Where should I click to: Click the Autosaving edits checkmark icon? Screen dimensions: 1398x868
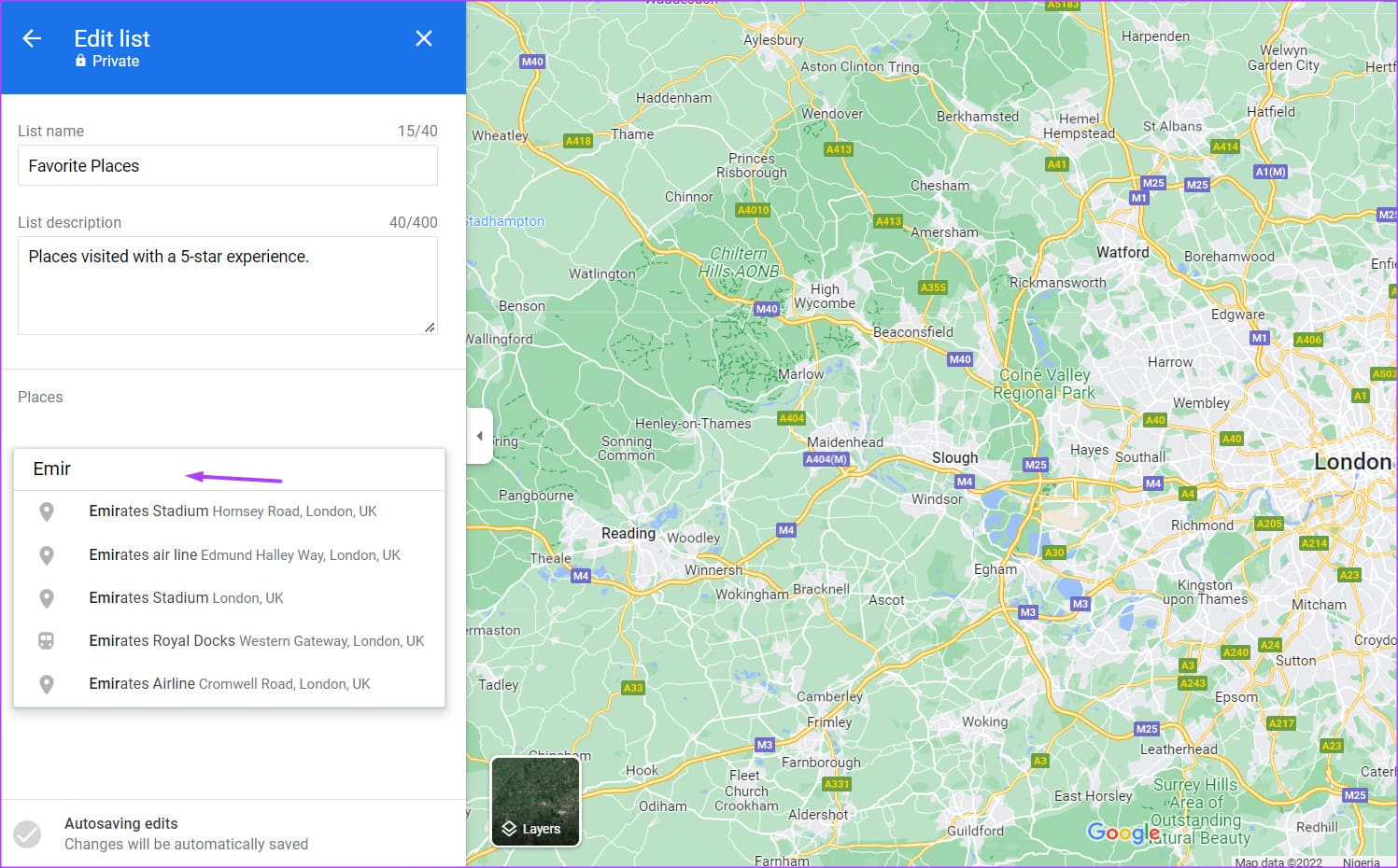(x=28, y=833)
